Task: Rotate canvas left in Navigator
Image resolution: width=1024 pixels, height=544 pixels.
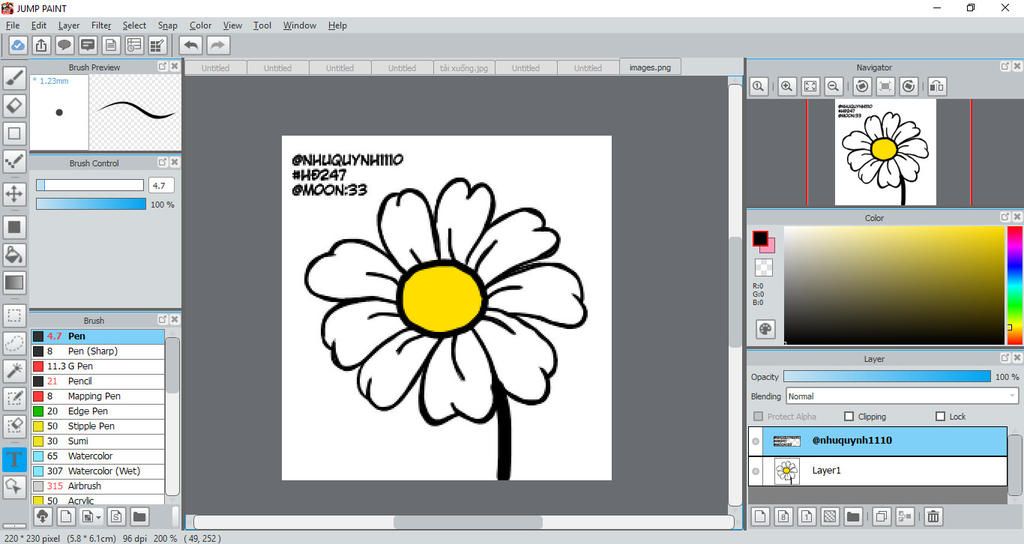Action: coord(862,86)
